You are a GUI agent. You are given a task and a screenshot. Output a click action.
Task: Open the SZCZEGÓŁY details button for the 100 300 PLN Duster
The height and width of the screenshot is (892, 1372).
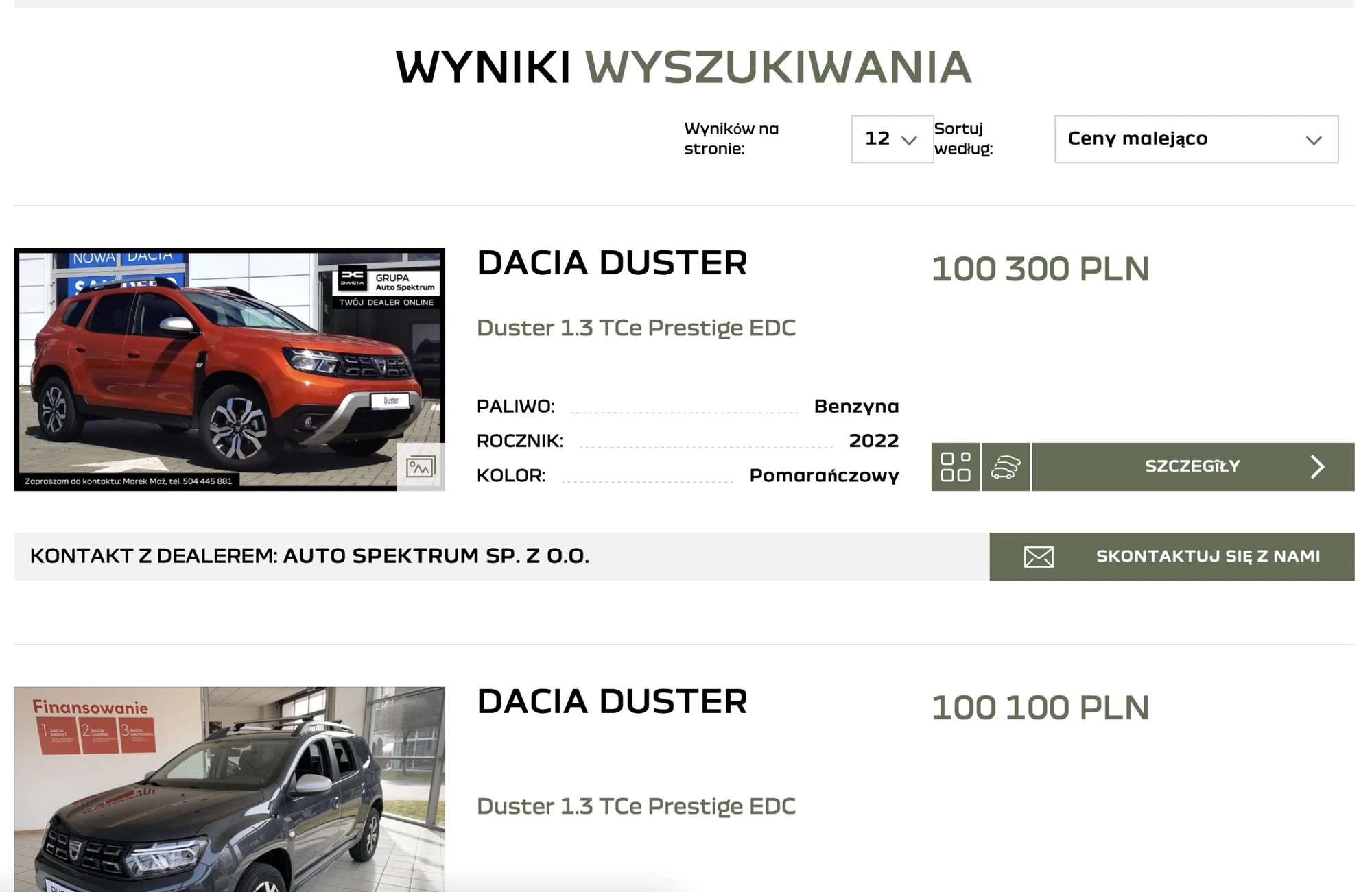point(1193,467)
